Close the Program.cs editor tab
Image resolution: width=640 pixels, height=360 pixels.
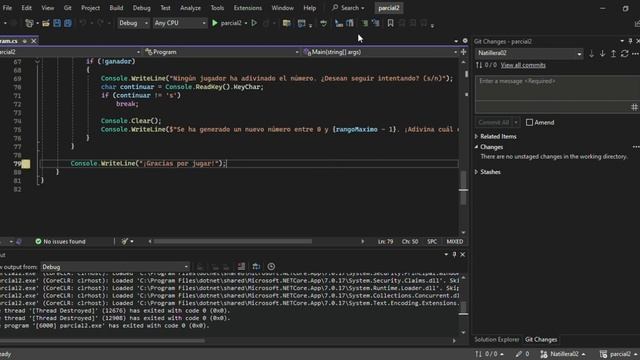pos(34,41)
